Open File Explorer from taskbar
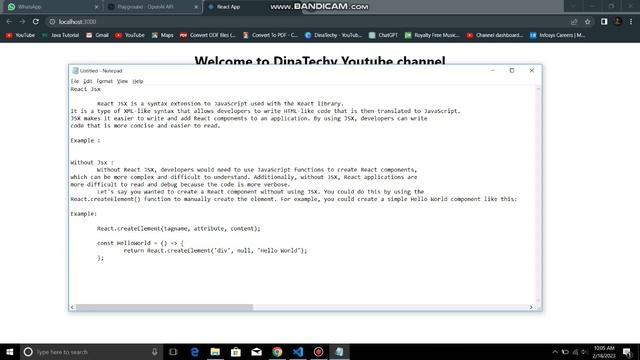 coord(215,352)
